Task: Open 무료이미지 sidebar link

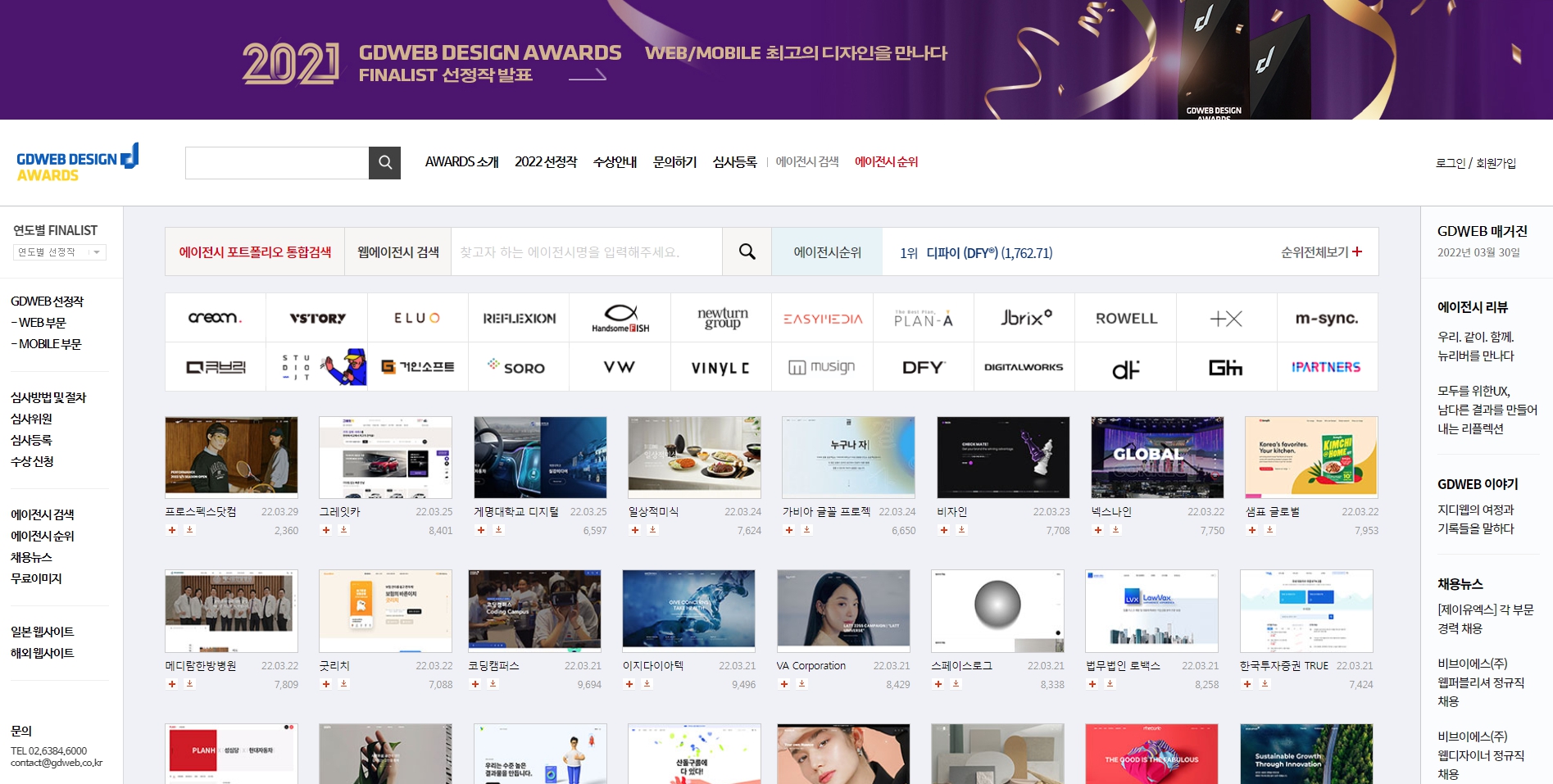Action: 36,578
